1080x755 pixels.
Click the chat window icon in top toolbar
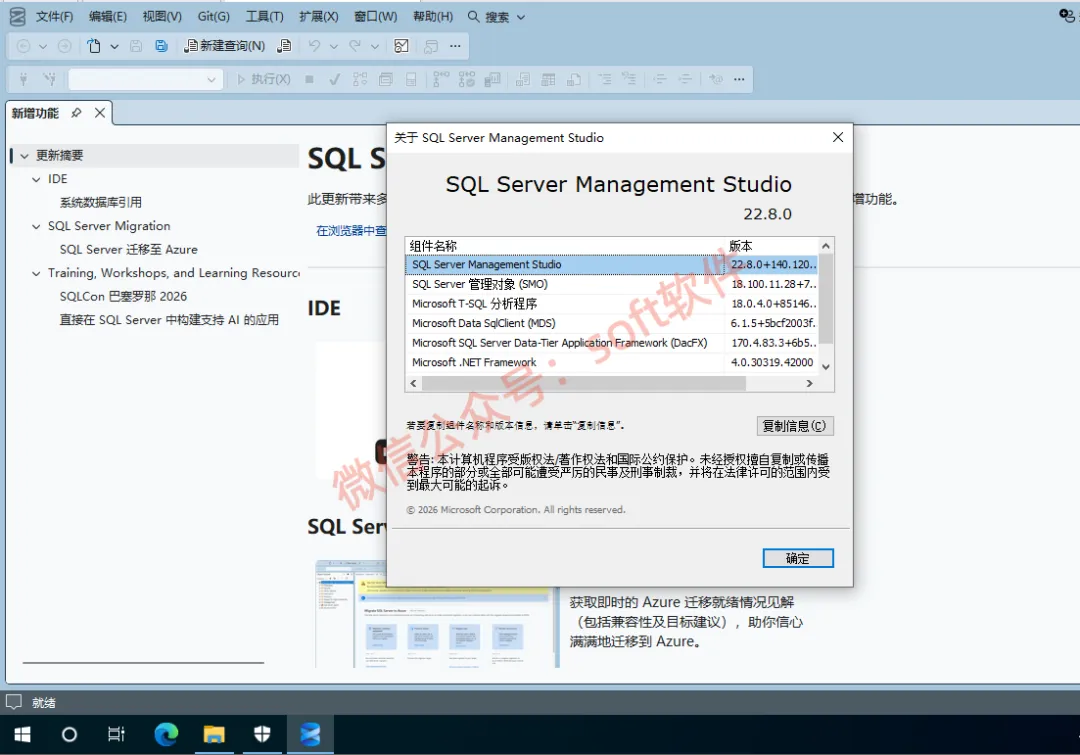click(431, 46)
